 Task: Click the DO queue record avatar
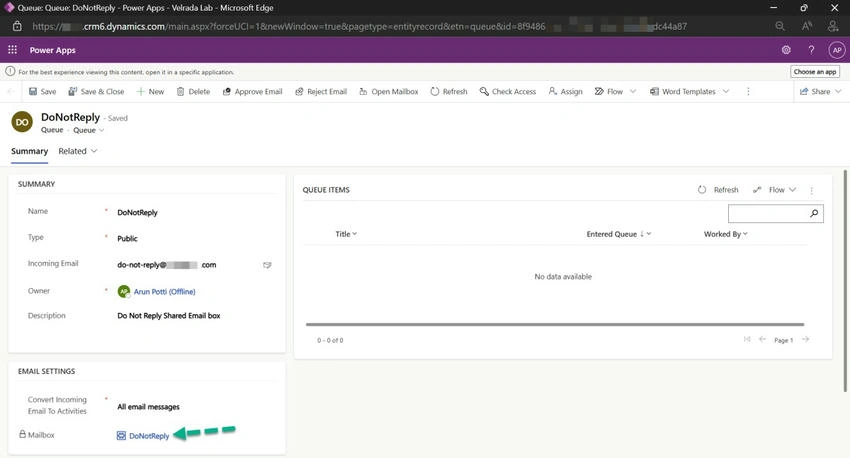pyautogui.click(x=22, y=122)
